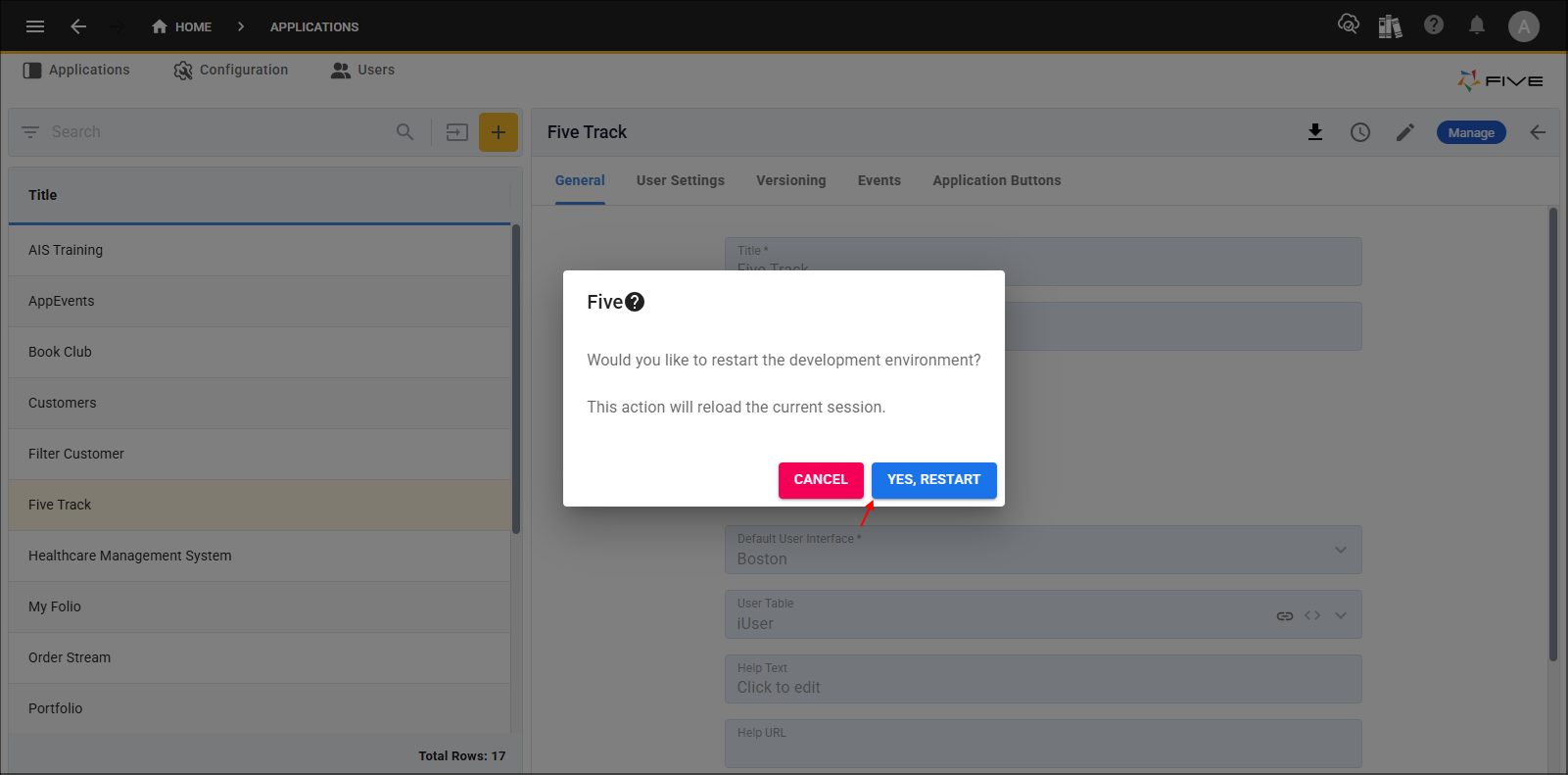Expand the User Table dropdown arrow
This screenshot has width=1568, height=775.
1341,615
